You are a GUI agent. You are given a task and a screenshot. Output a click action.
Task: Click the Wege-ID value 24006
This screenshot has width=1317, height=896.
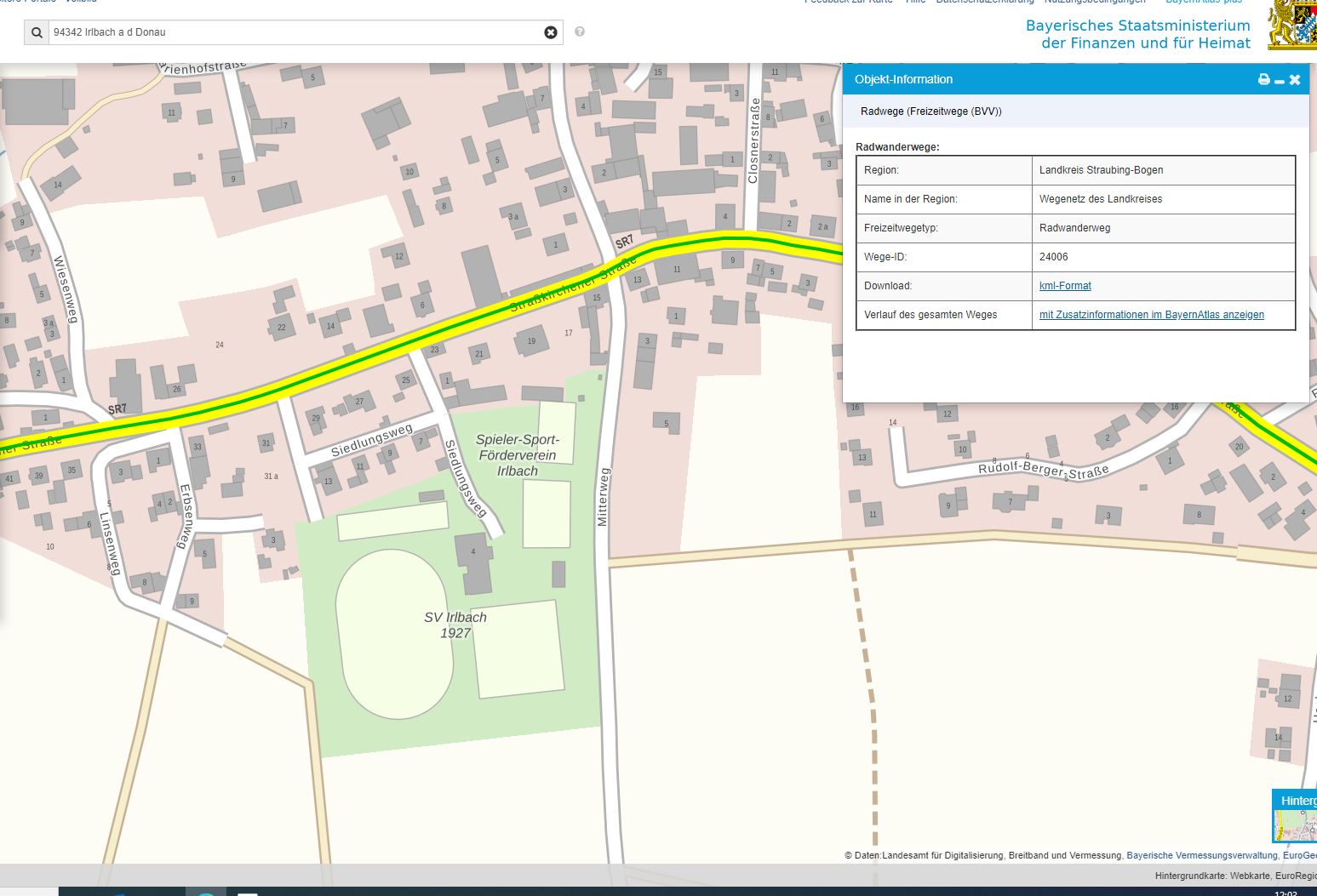(x=1053, y=257)
